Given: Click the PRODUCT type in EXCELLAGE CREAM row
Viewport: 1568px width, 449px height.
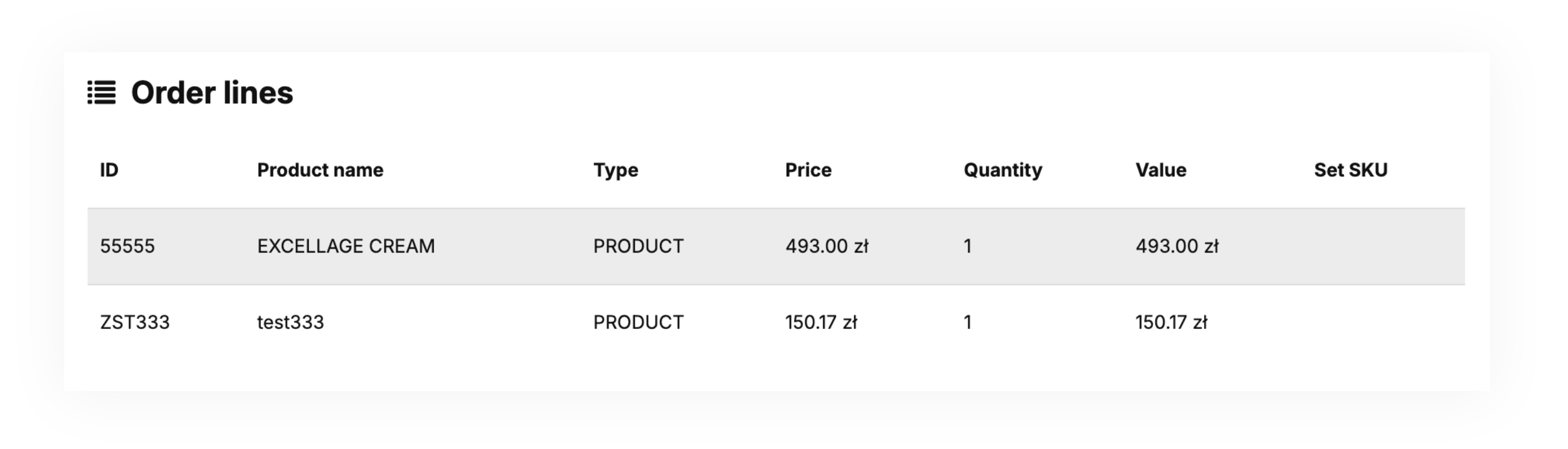Looking at the screenshot, I should (638, 246).
